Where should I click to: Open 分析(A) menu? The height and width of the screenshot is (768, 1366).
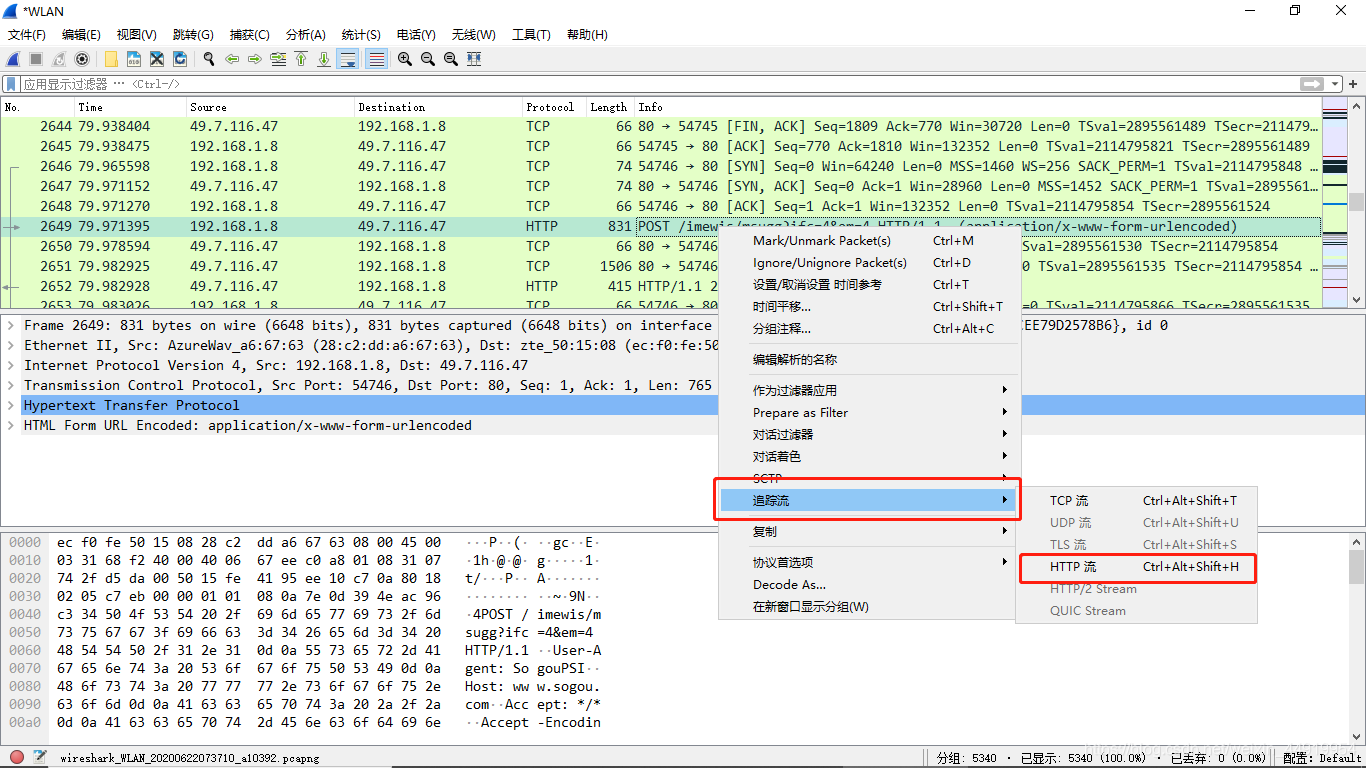(306, 35)
